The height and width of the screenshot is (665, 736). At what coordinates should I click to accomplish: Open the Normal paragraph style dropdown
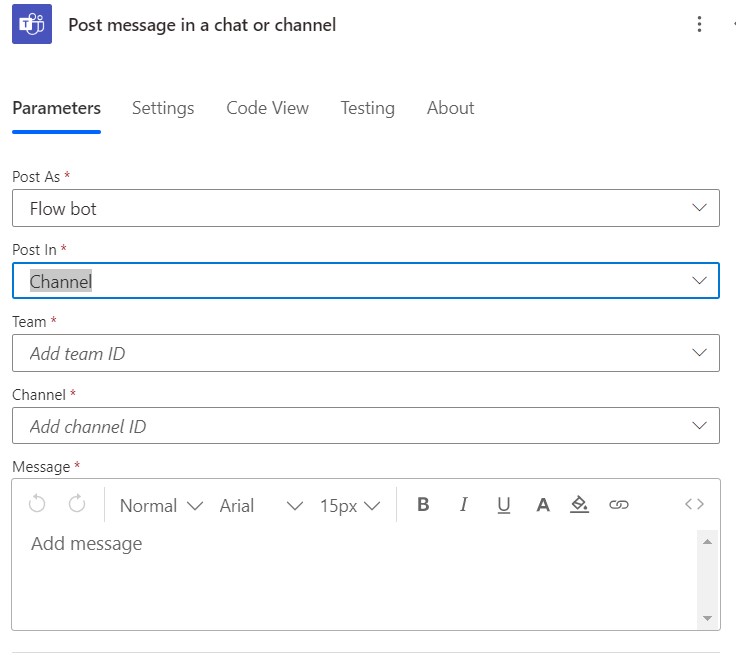pos(161,505)
